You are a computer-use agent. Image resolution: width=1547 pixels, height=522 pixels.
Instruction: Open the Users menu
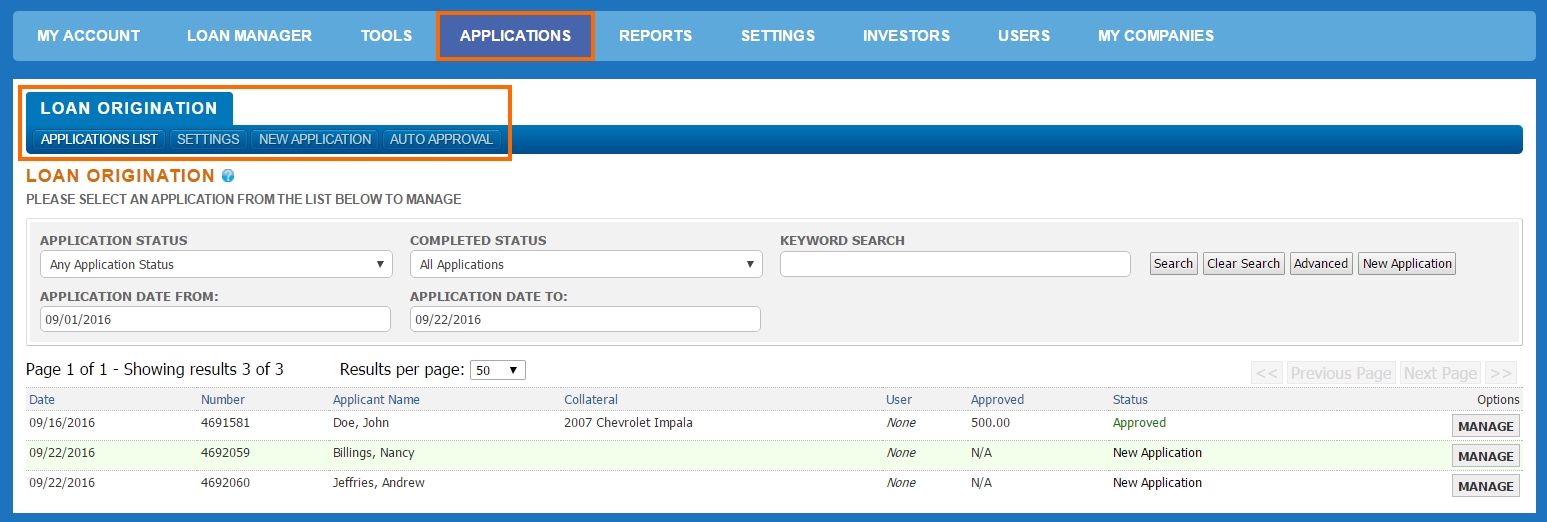click(x=1024, y=36)
